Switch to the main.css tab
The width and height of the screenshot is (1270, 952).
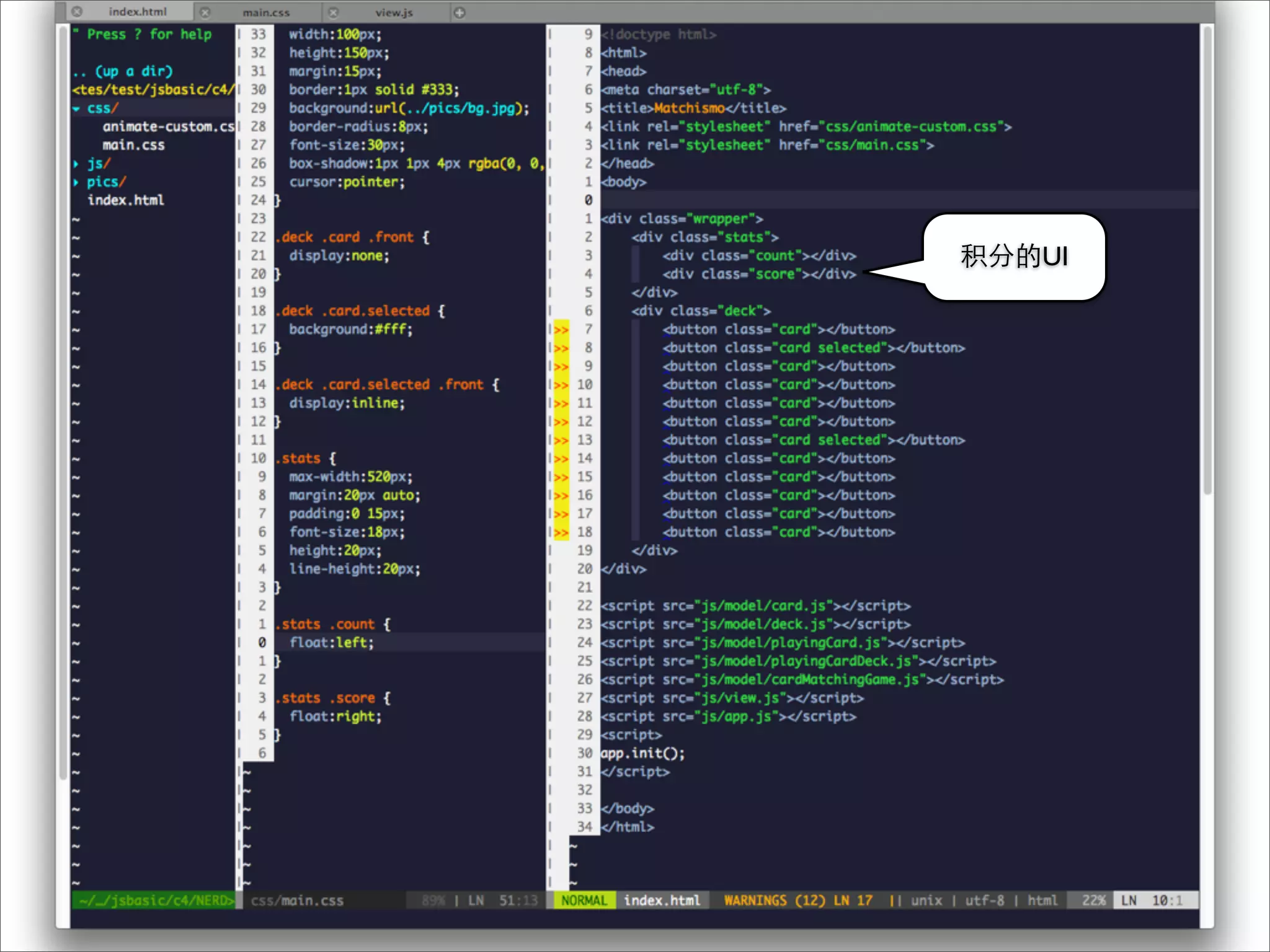266,12
